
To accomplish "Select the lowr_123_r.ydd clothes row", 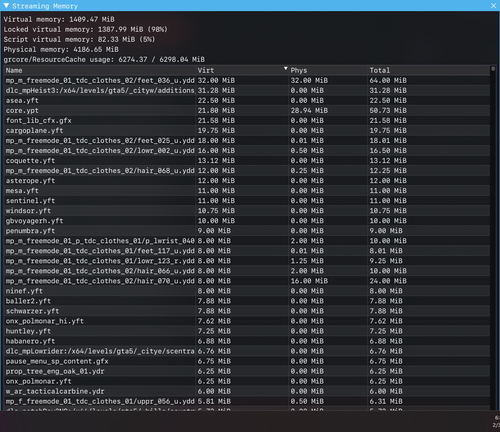I will (247, 261).
